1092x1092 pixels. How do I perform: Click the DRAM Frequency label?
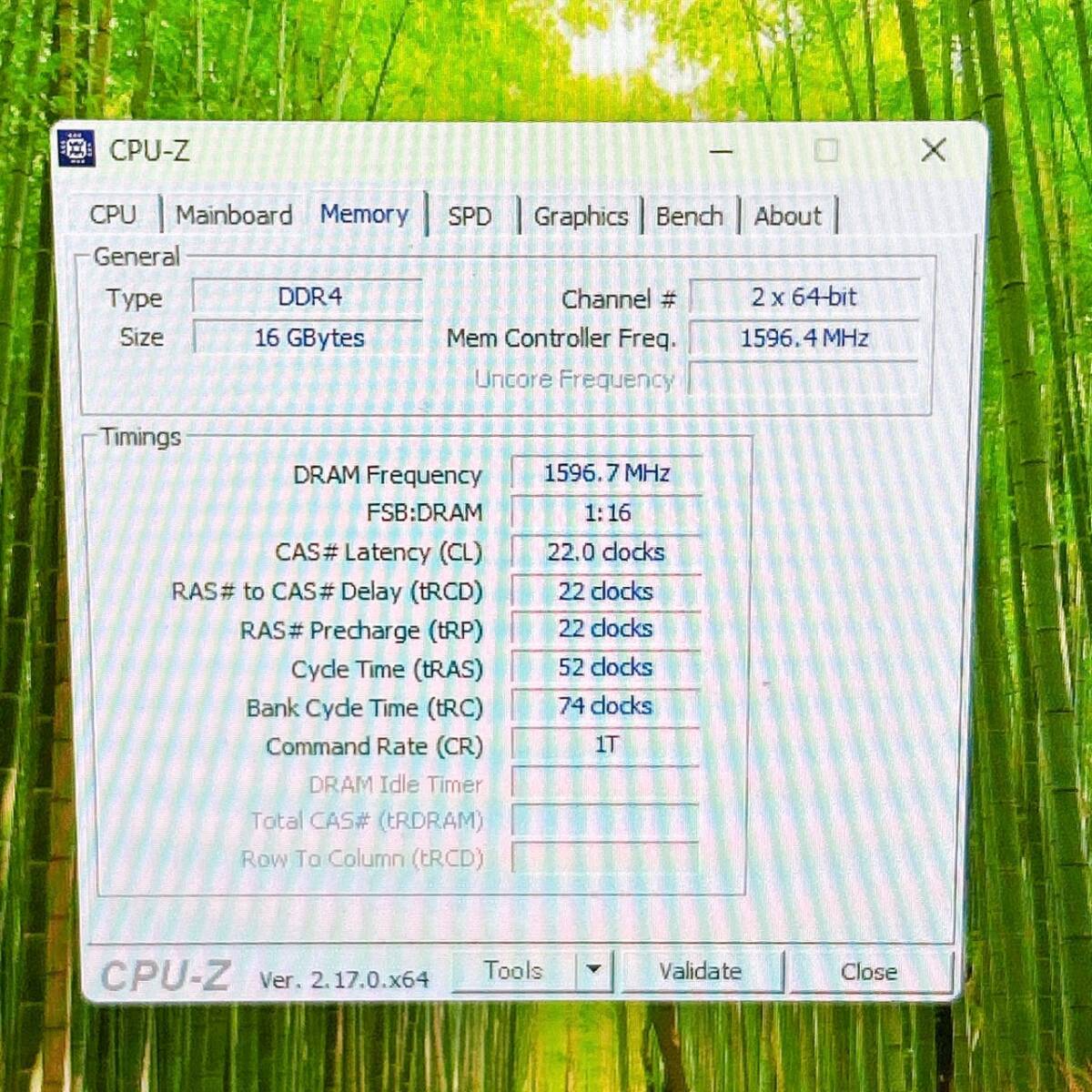(387, 475)
